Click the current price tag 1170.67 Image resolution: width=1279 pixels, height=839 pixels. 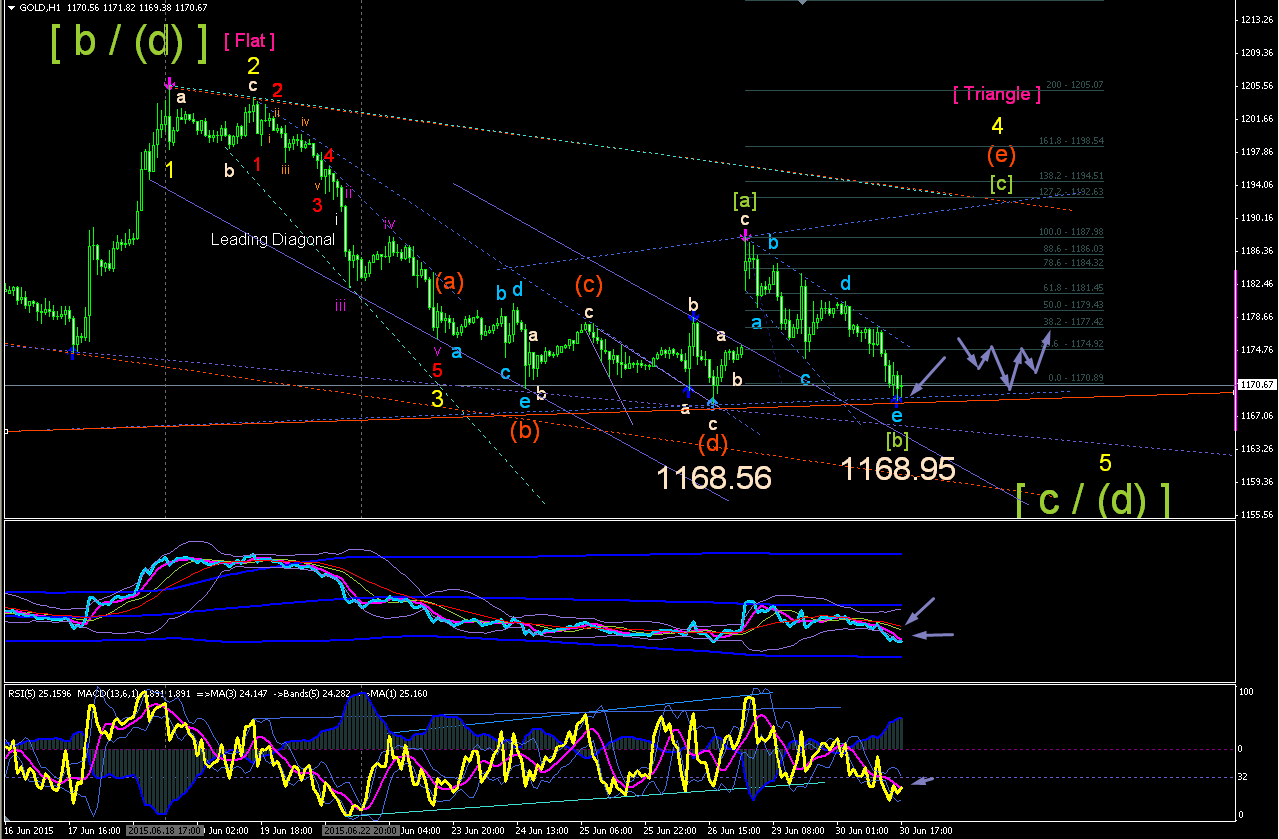click(1256, 384)
